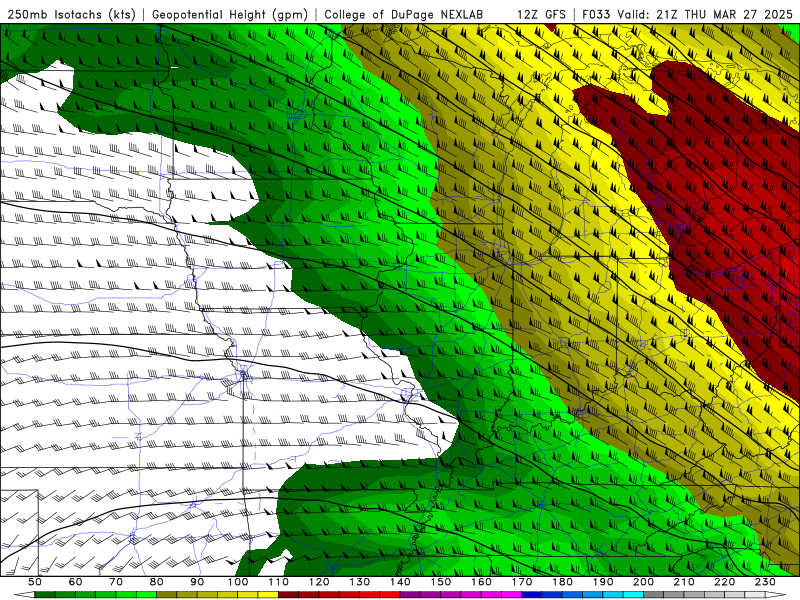800x600 pixels.
Task: Click the legend value 120
Action: (319, 582)
